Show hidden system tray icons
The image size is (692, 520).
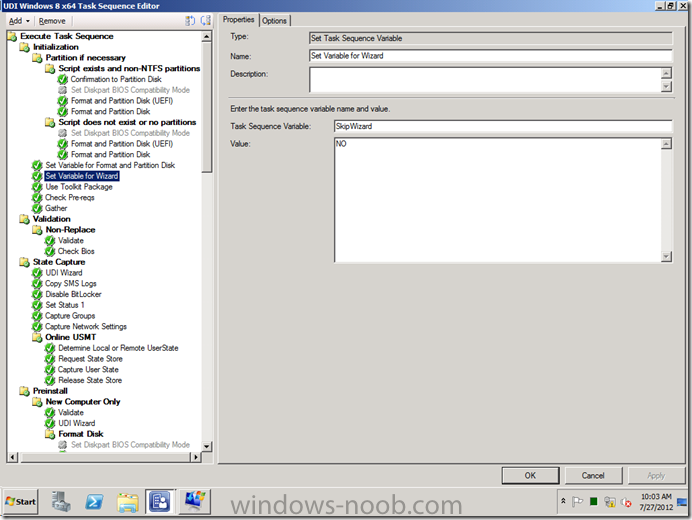click(563, 501)
